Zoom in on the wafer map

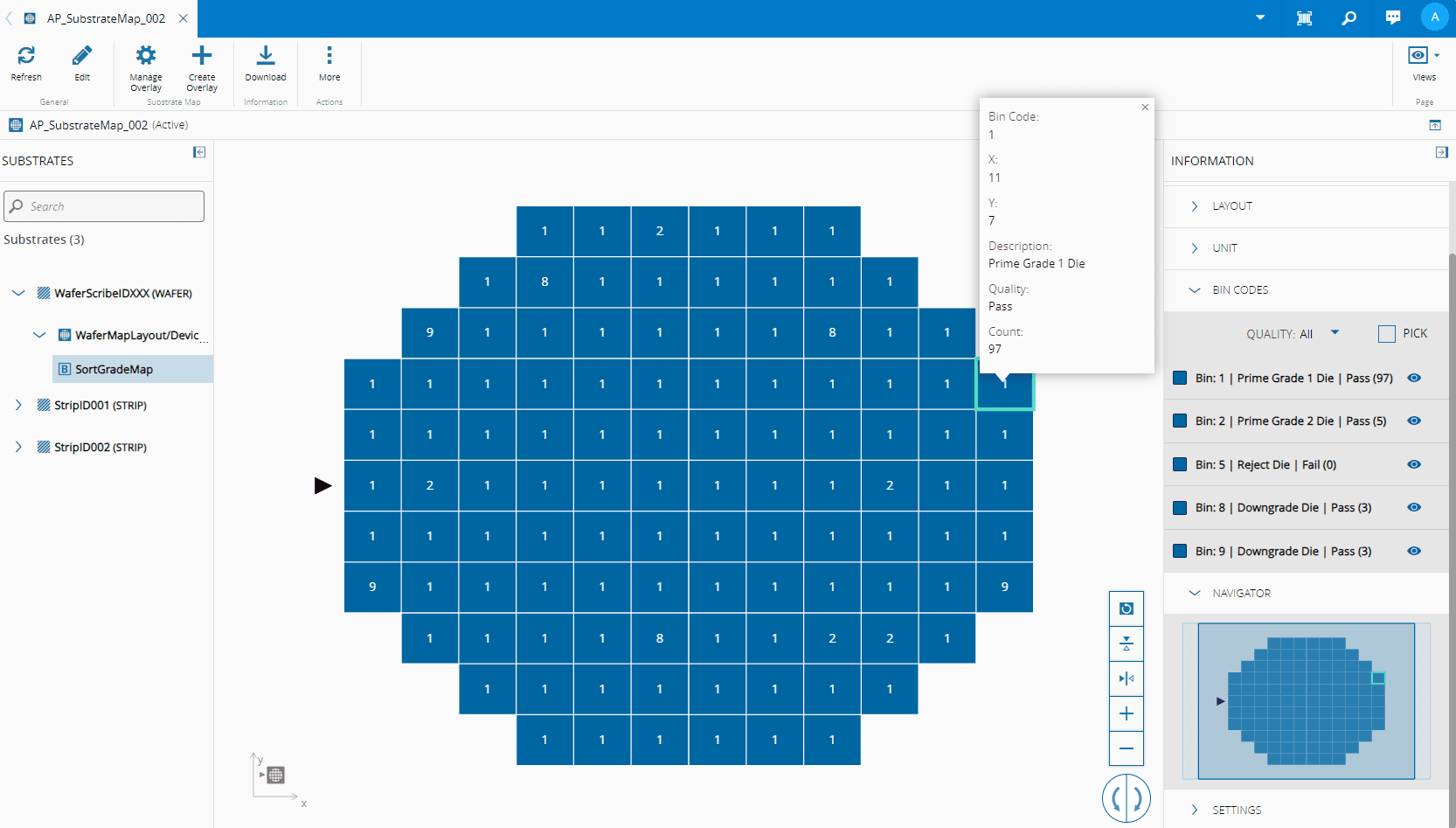click(1127, 713)
